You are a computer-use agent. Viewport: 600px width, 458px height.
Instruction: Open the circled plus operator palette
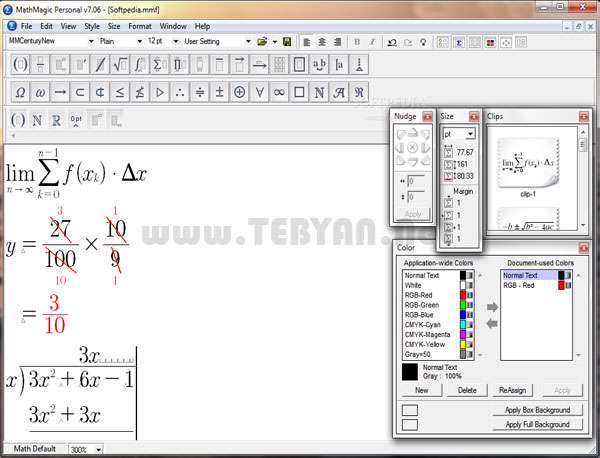(239, 92)
